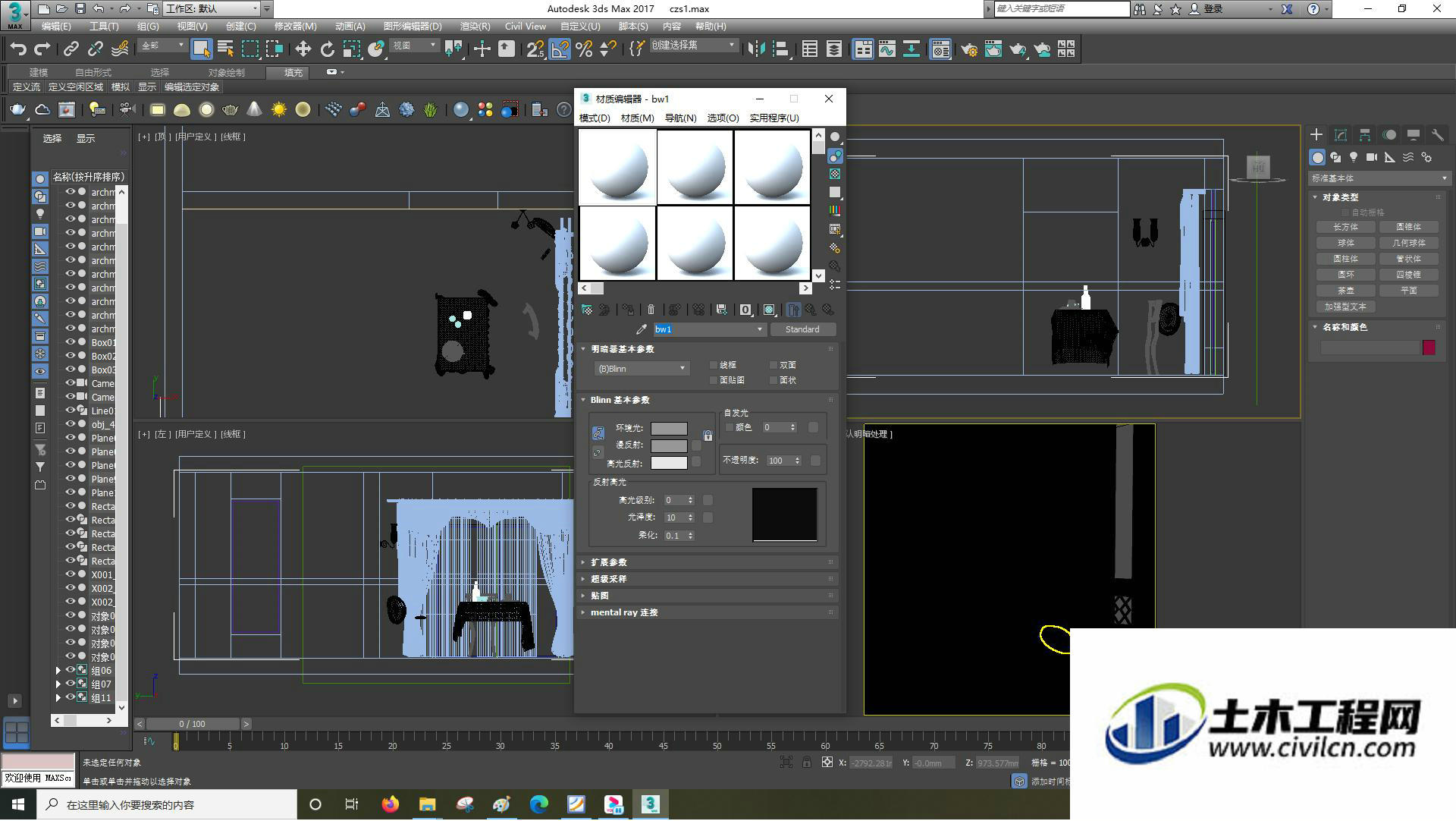
Task: Open File Explorer from taskbar
Action: click(427, 804)
